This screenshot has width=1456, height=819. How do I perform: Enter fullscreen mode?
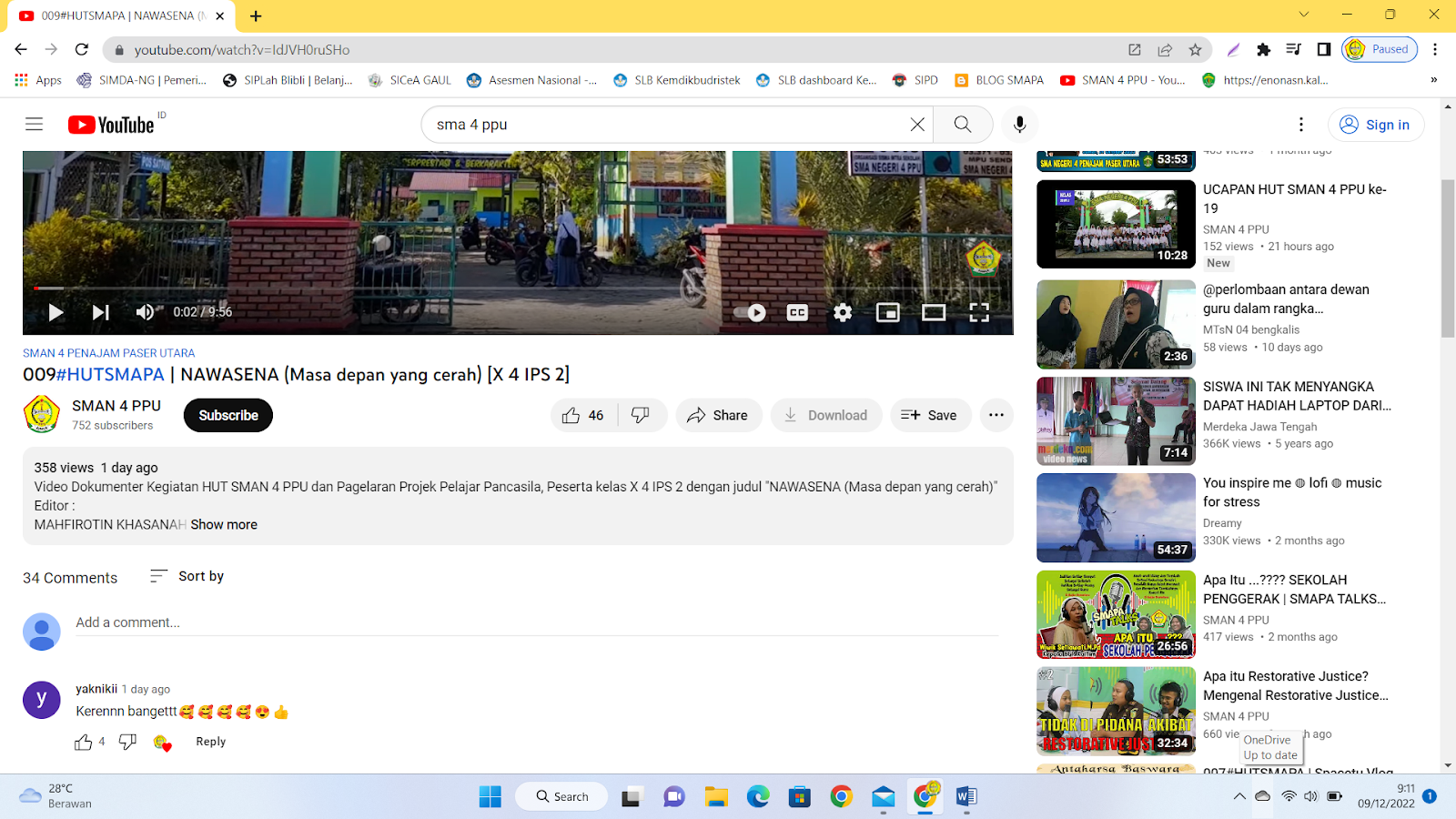(979, 312)
